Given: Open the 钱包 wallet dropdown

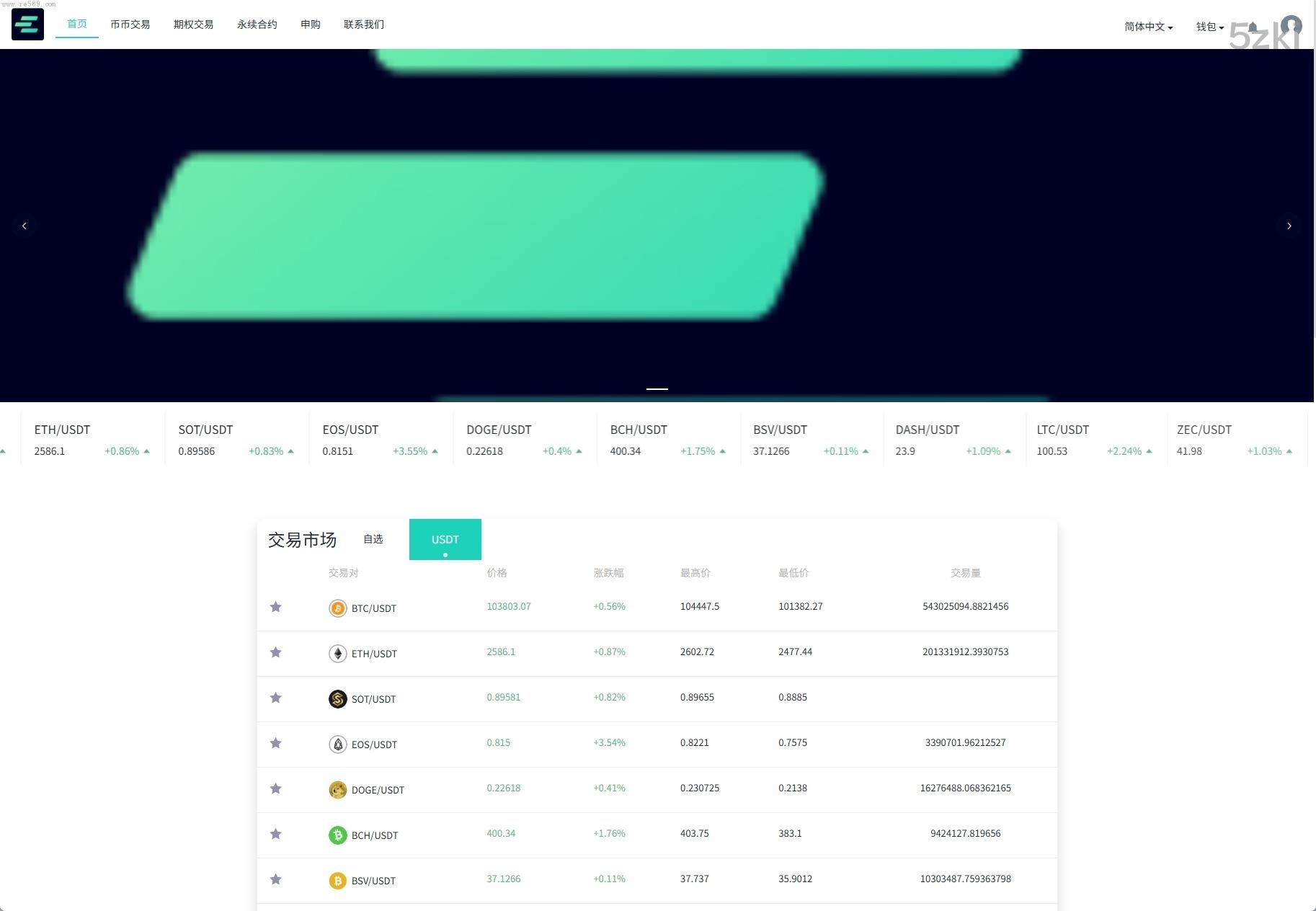Looking at the screenshot, I should click(1209, 27).
